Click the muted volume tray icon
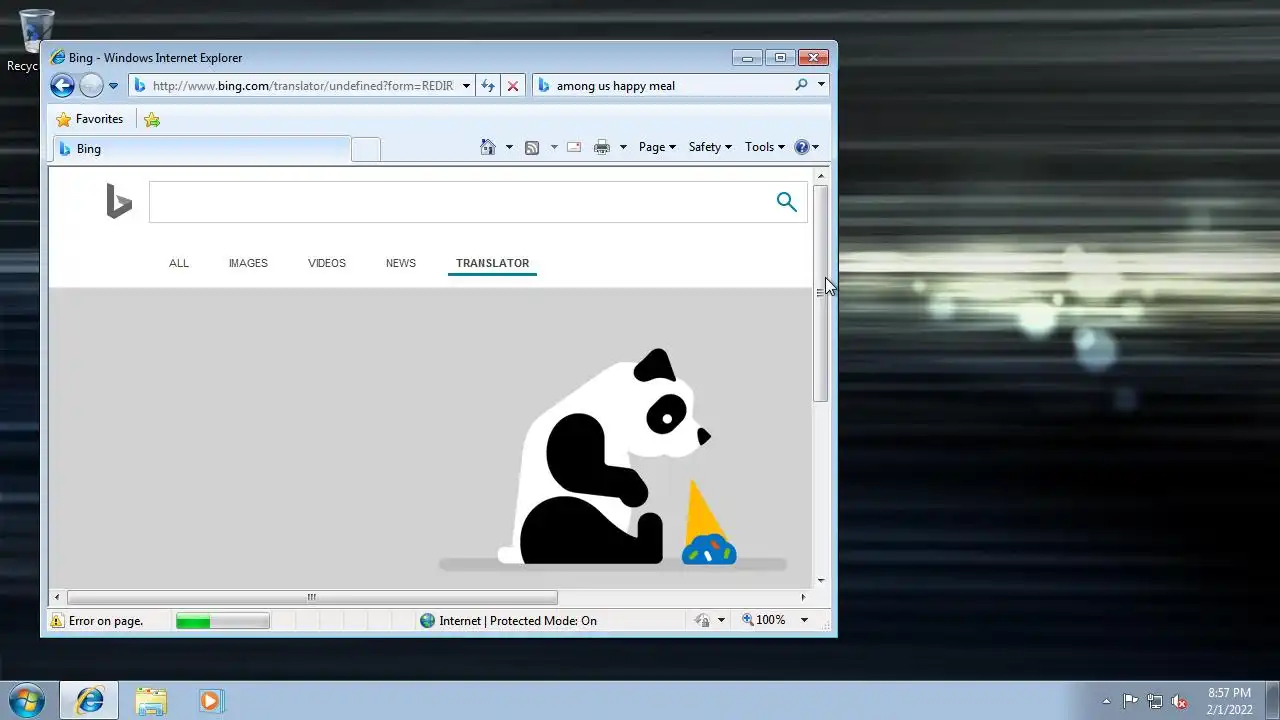1280x720 pixels. pos(1179,701)
